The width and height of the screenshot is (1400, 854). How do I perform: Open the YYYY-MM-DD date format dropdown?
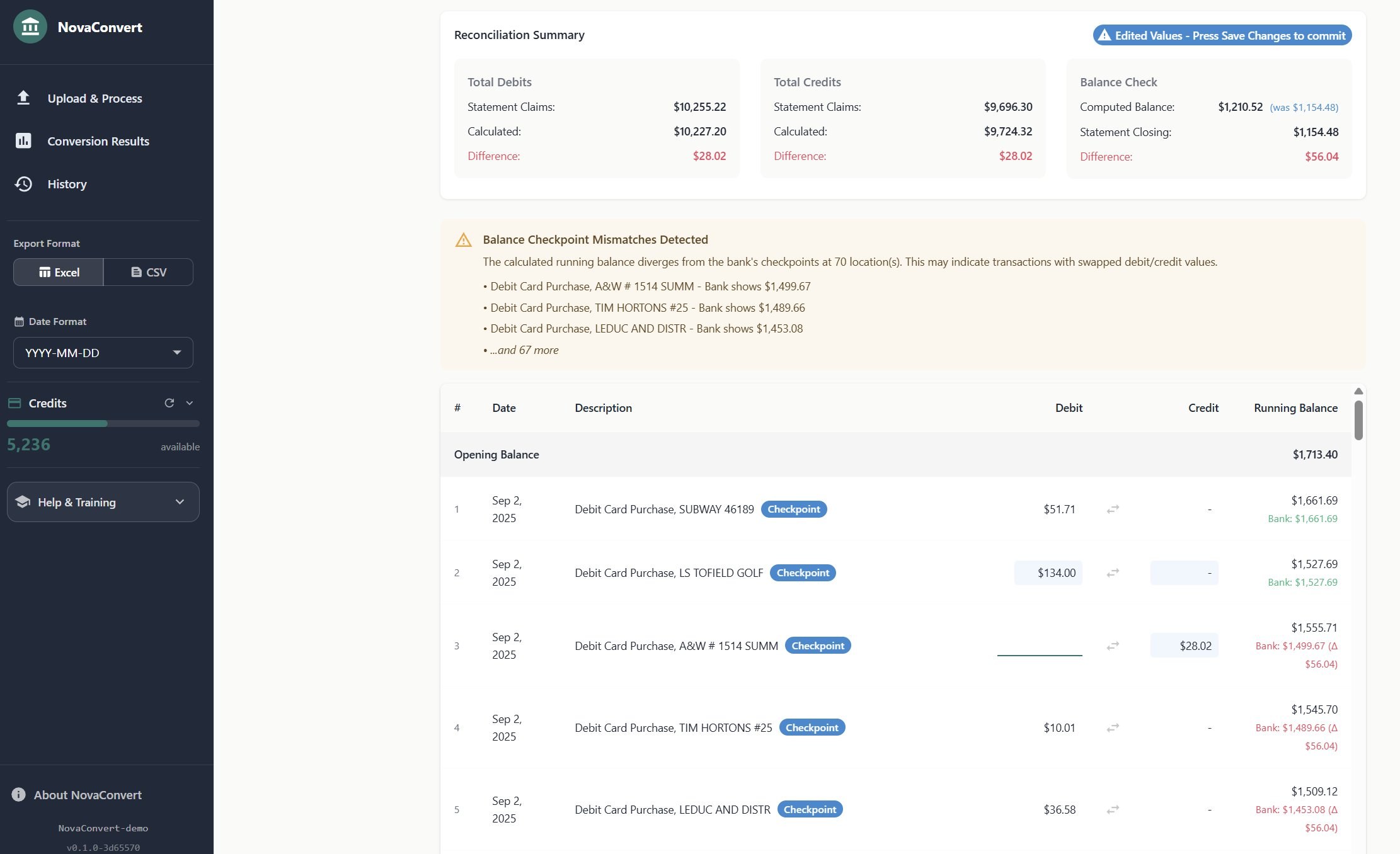[x=103, y=353]
